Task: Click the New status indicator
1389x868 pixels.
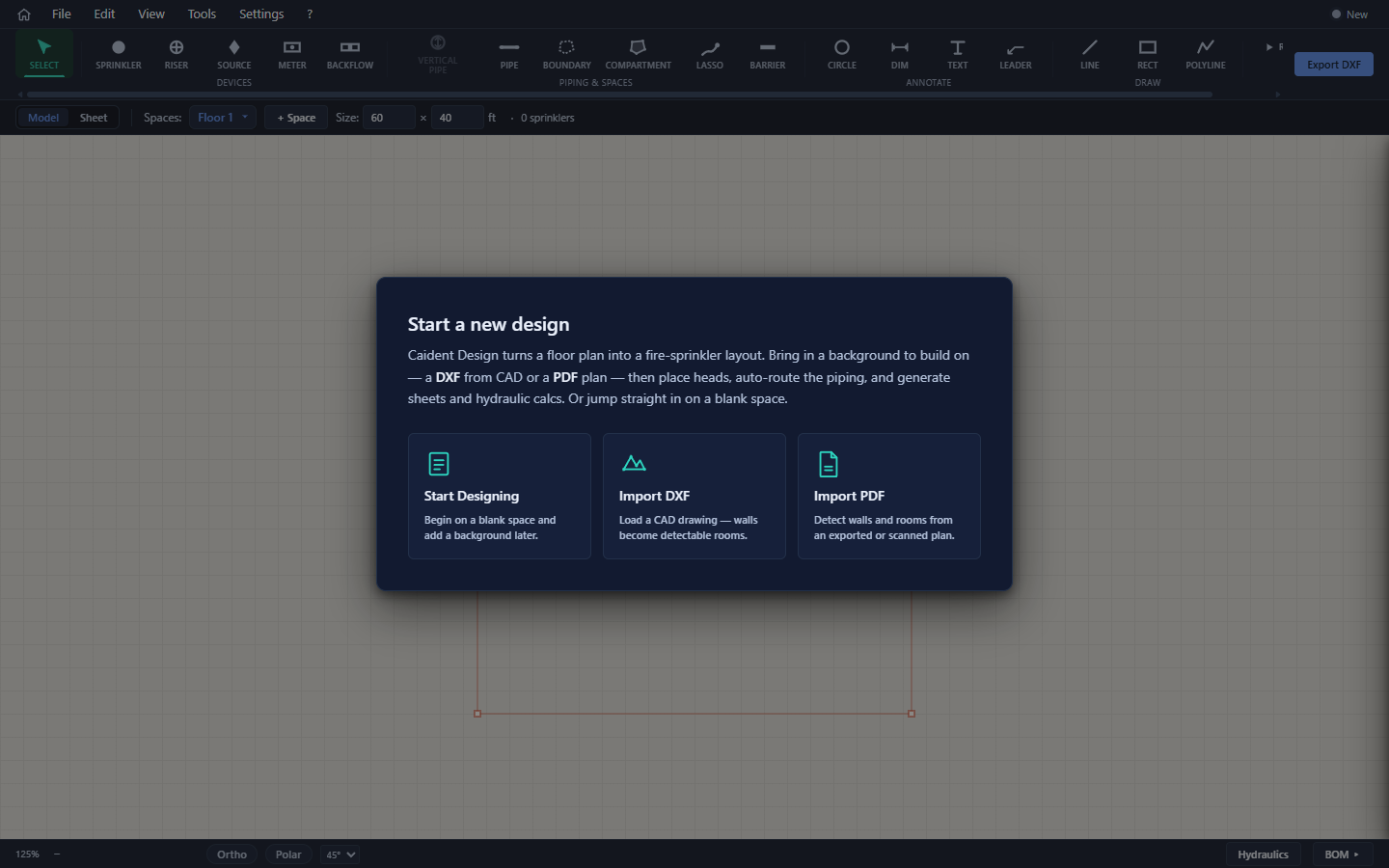Action: [1349, 14]
